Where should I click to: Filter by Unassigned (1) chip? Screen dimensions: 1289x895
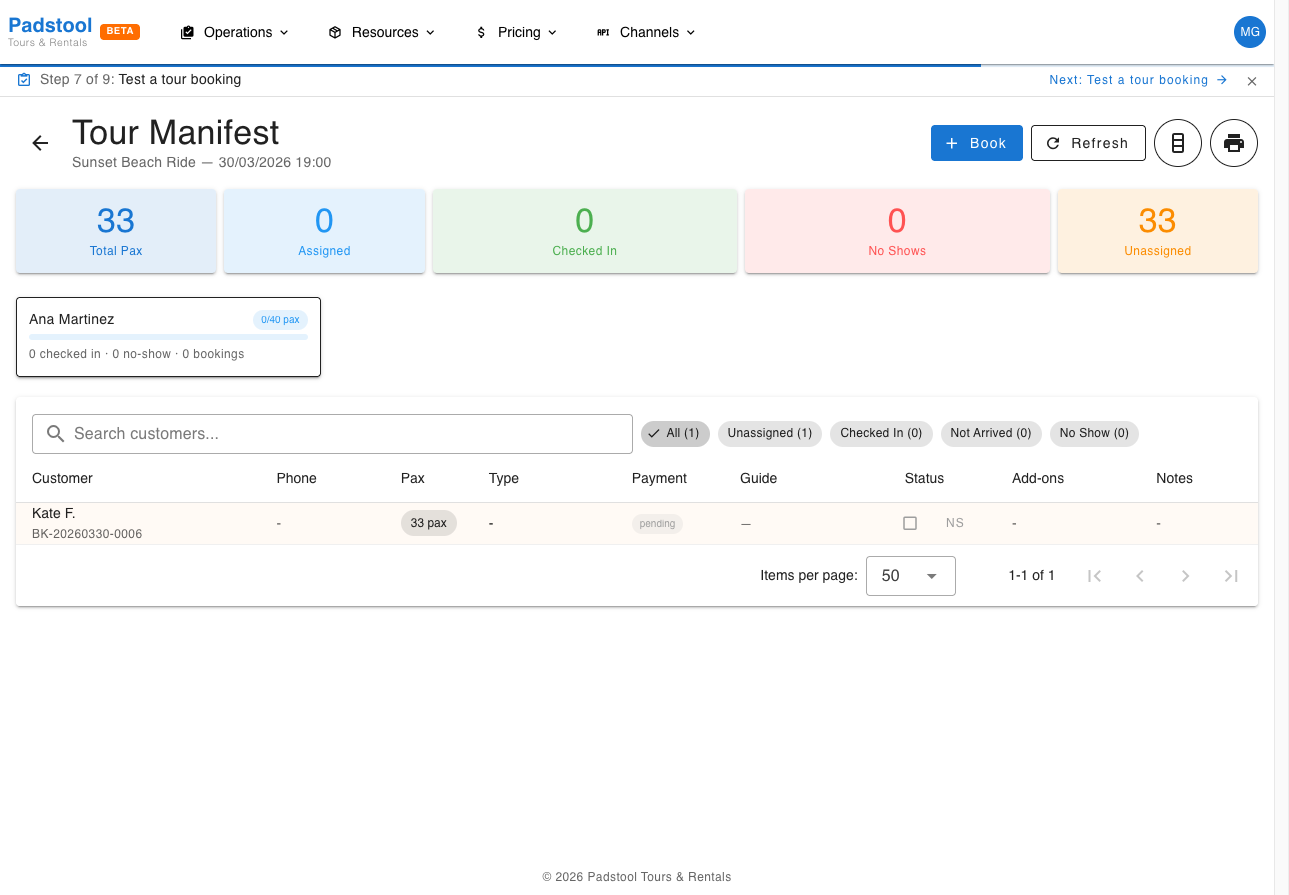(770, 433)
